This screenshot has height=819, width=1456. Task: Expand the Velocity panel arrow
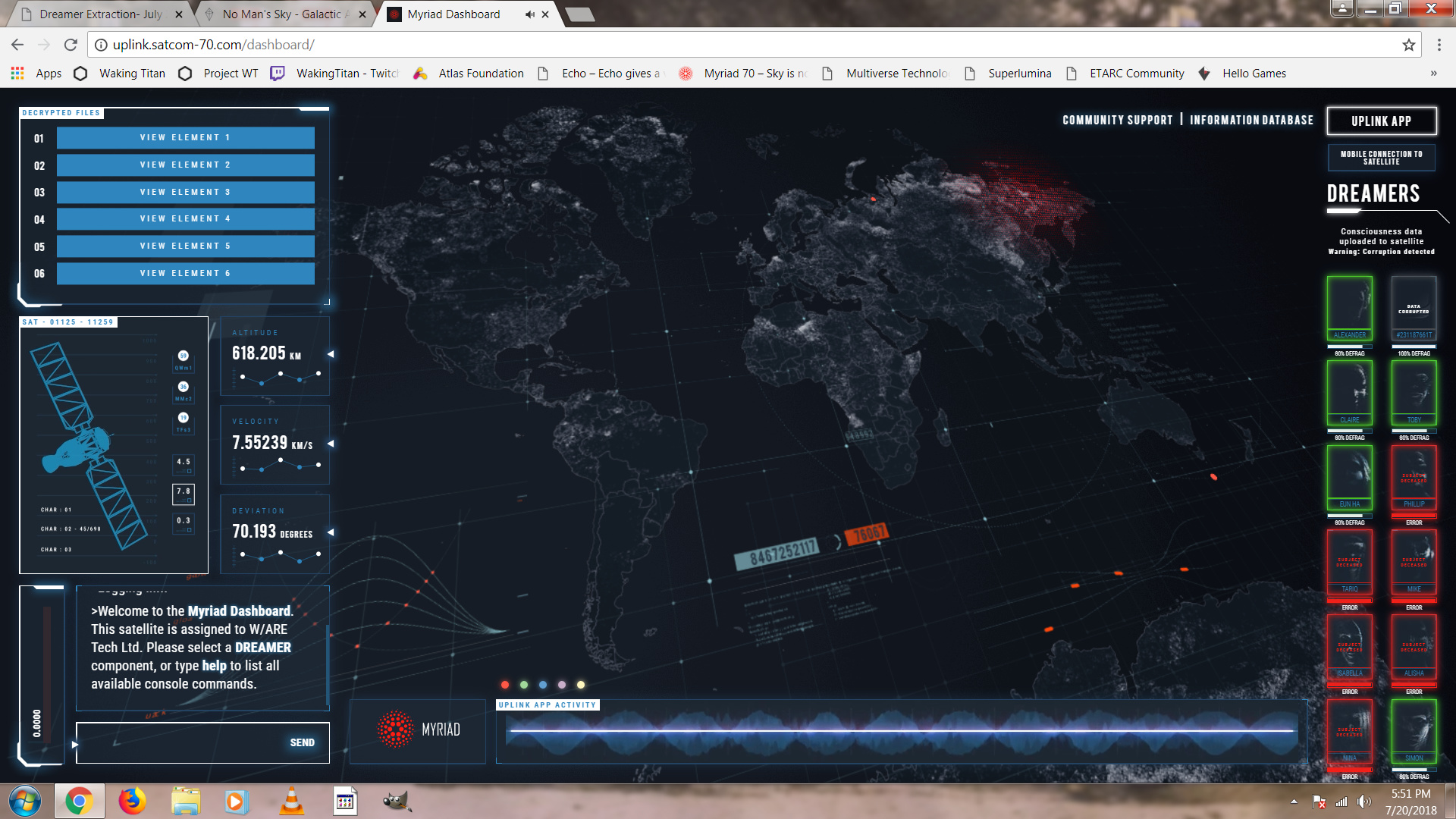pos(331,444)
